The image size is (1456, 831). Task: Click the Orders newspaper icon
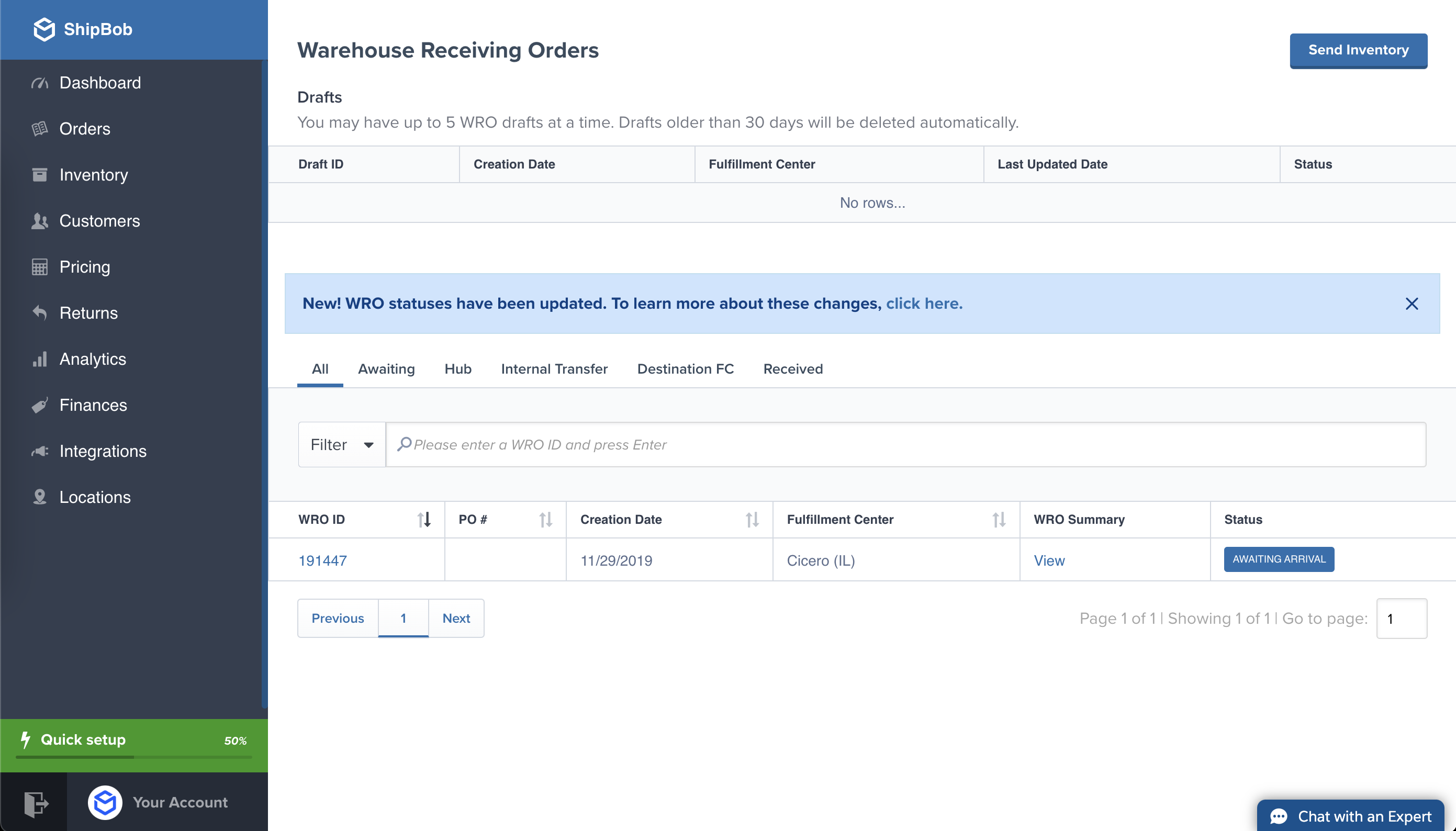coord(39,129)
